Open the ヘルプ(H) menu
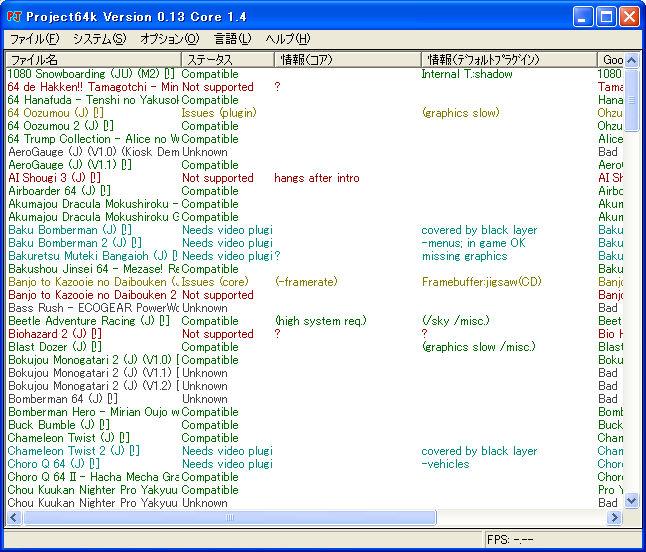This screenshot has width=646, height=552. (x=287, y=39)
